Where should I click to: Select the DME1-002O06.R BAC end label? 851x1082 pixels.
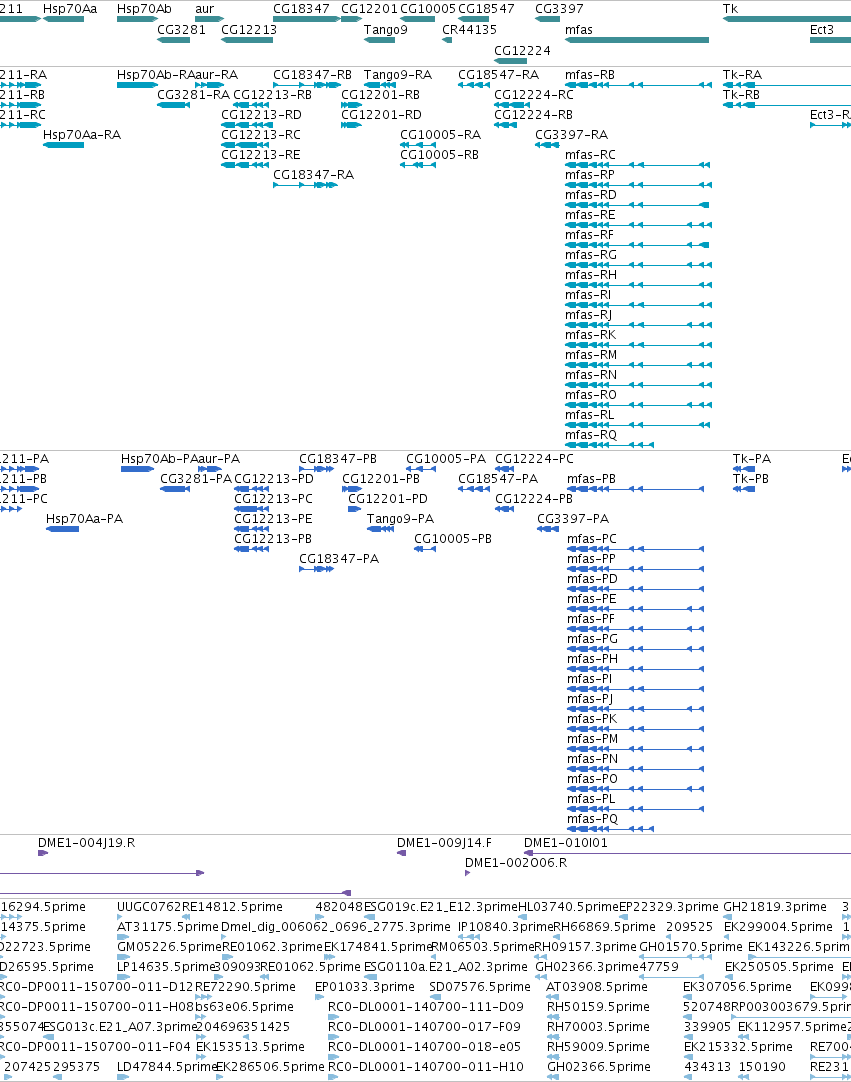click(x=516, y=863)
